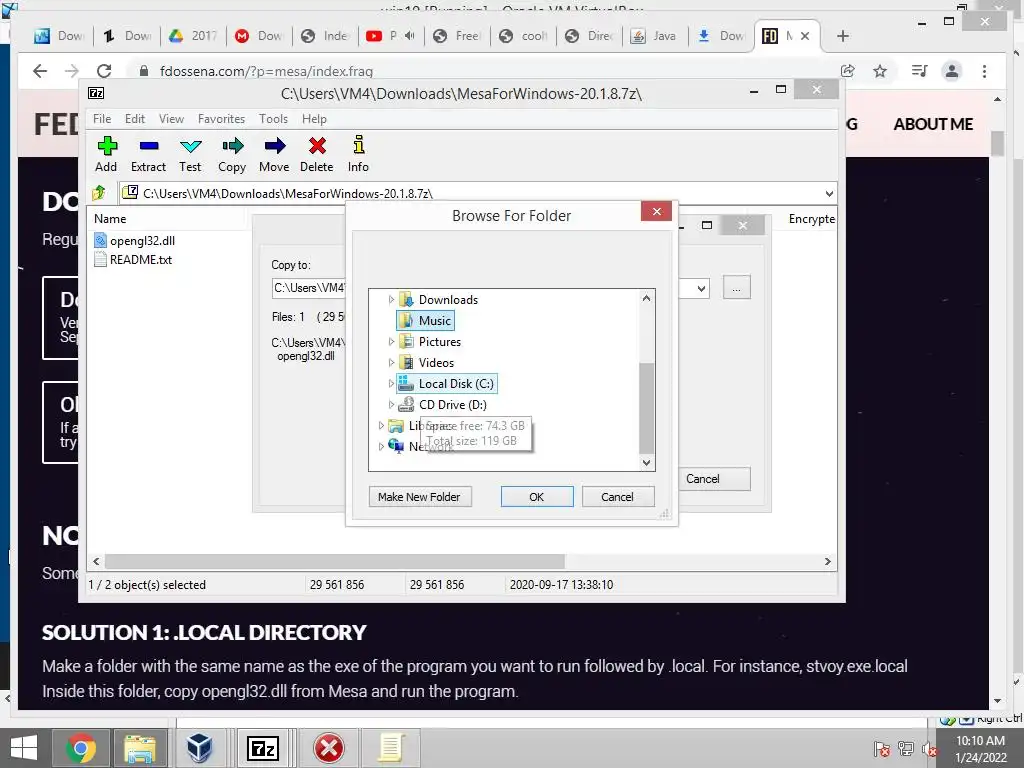Screen dimensions: 1024x768
Task: Expand the Network node
Action: coord(381,446)
